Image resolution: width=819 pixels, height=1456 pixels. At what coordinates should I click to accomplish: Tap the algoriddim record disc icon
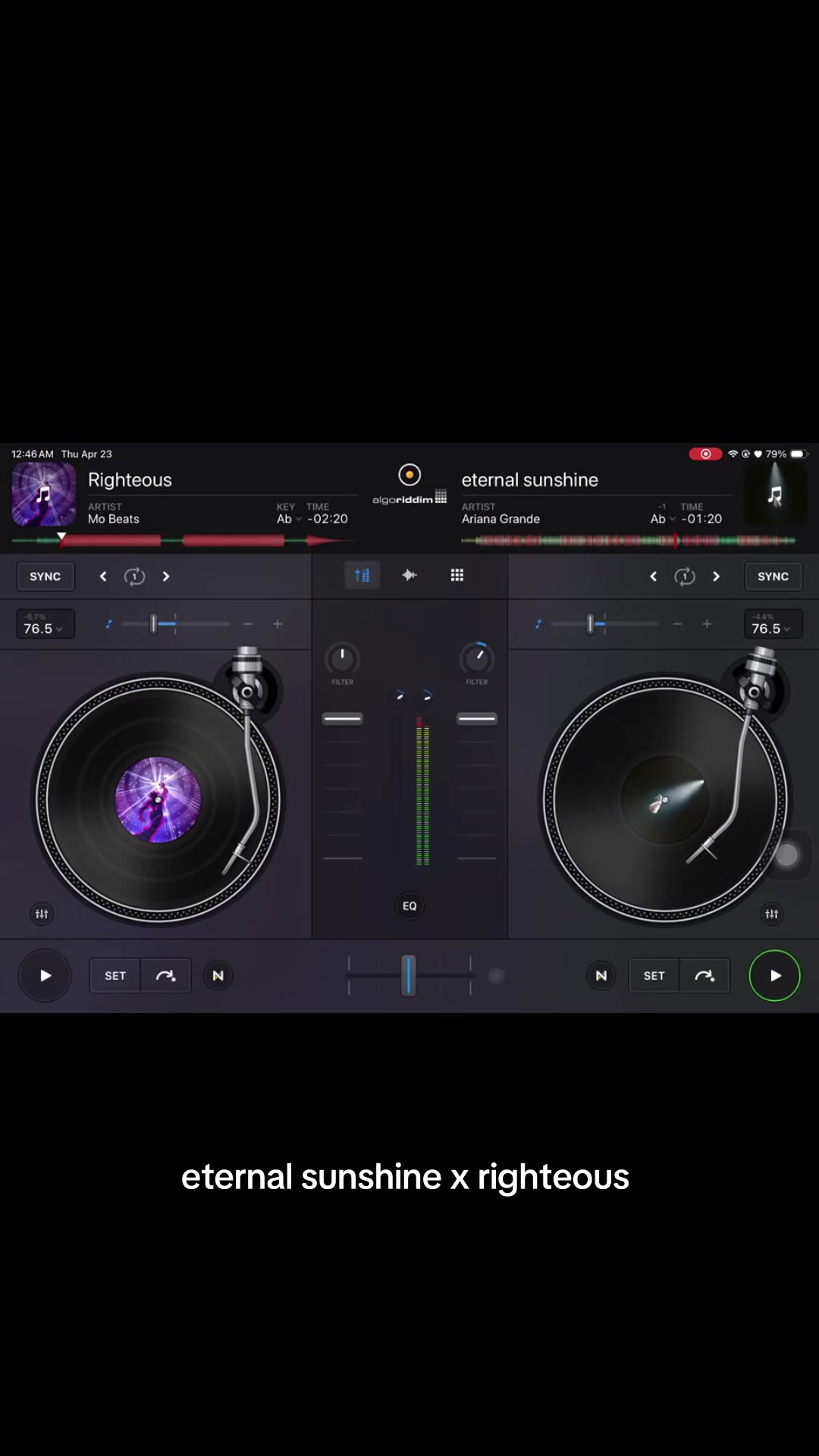pos(409,475)
